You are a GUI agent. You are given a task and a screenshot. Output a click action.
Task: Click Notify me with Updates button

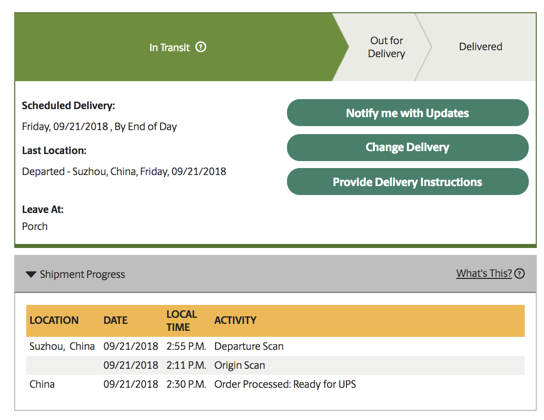pos(408,113)
